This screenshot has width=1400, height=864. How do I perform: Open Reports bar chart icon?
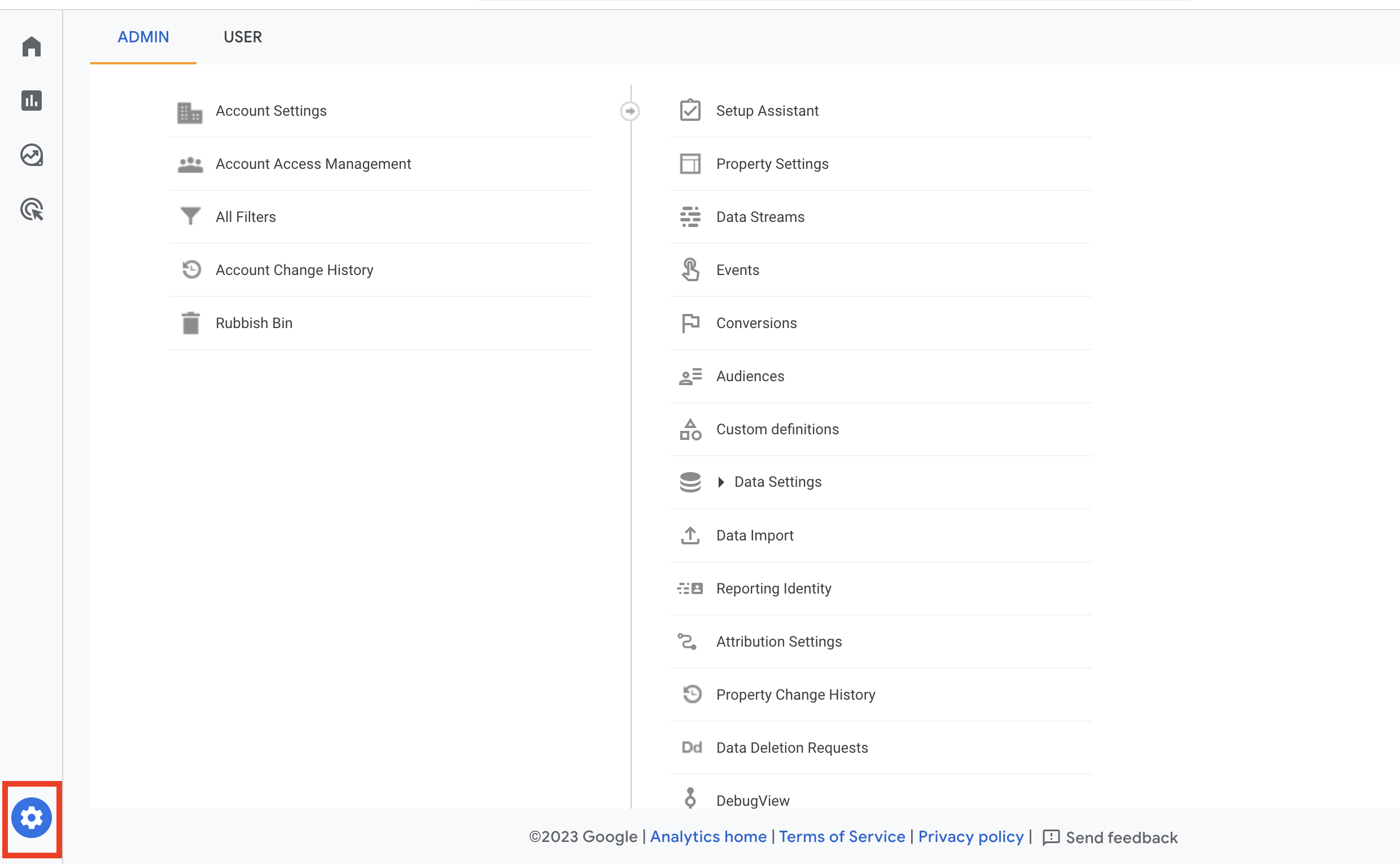[32, 101]
